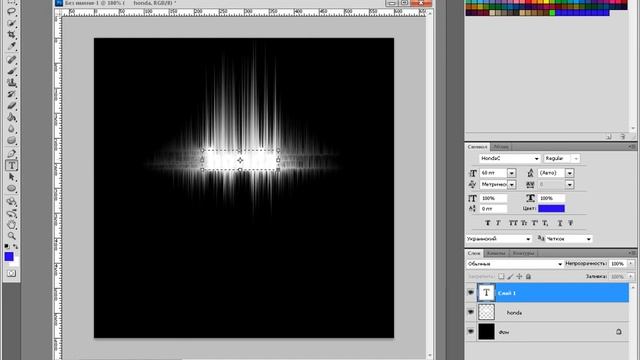Open the Regular font style dropdown
640x360 pixels.
coord(576,158)
